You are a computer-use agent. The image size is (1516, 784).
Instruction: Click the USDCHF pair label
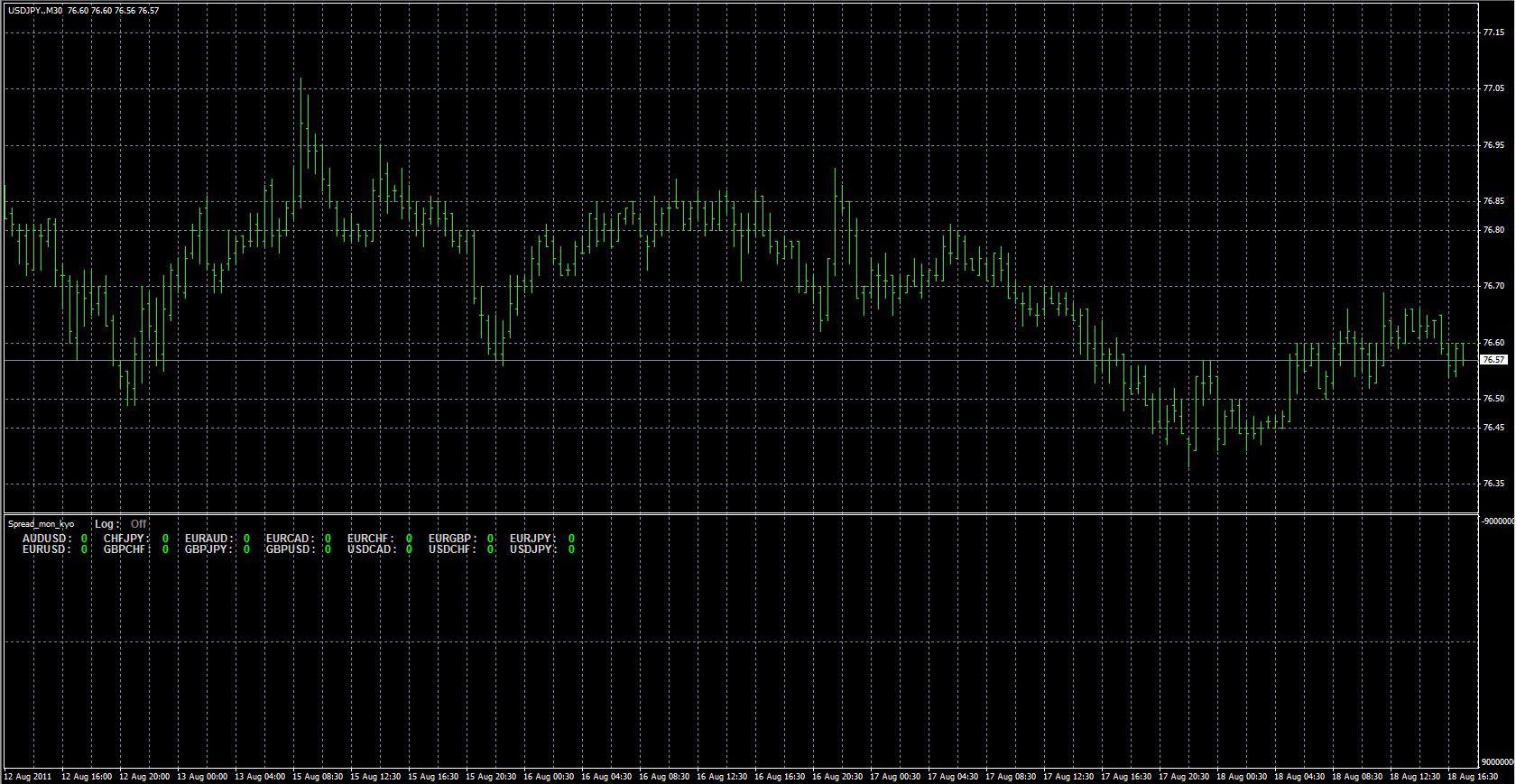[452, 549]
